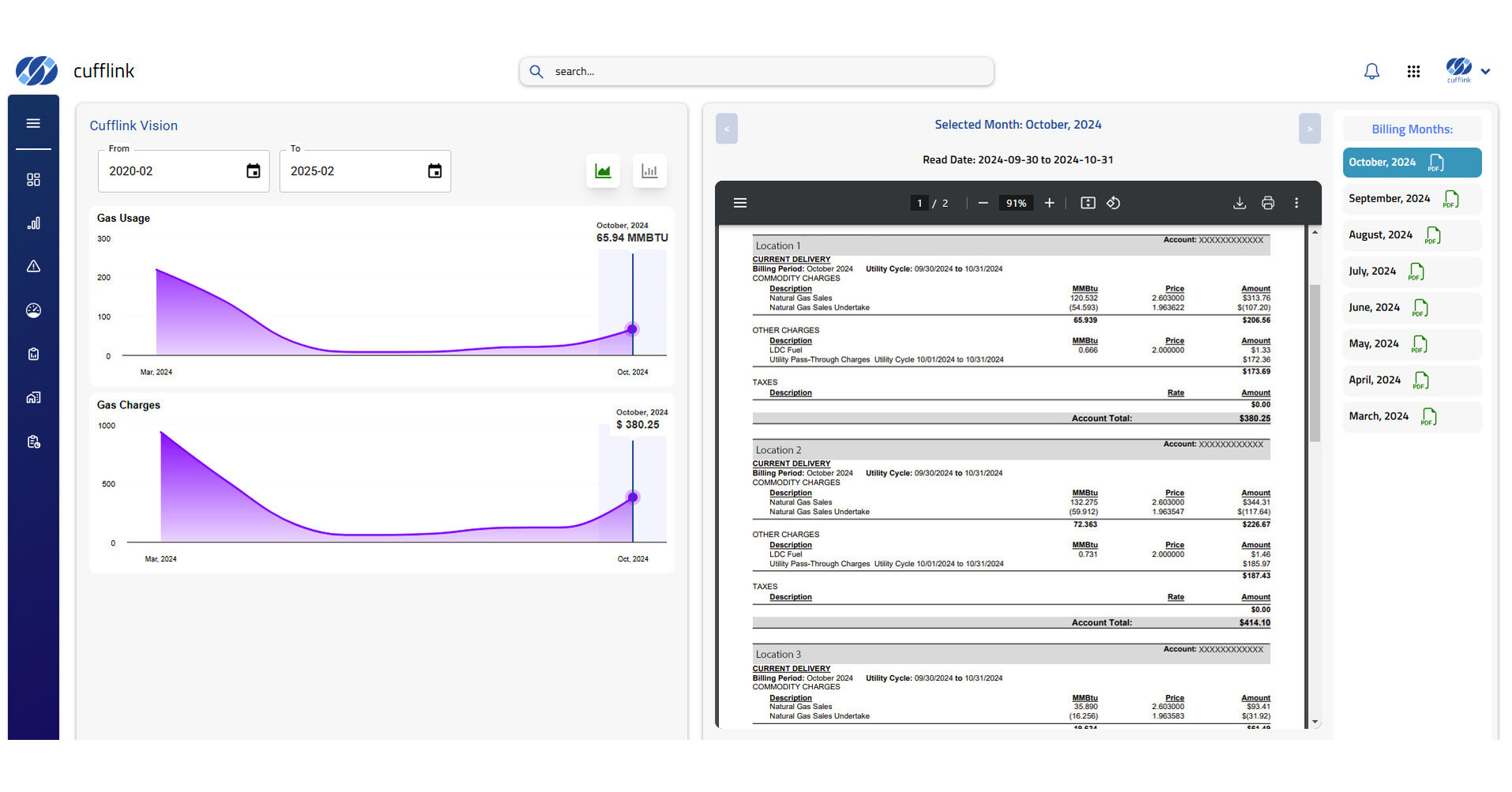Screen dimensions: 1512x792
Task: Open the gauge meter icon in sidebar
Action: click(x=33, y=310)
